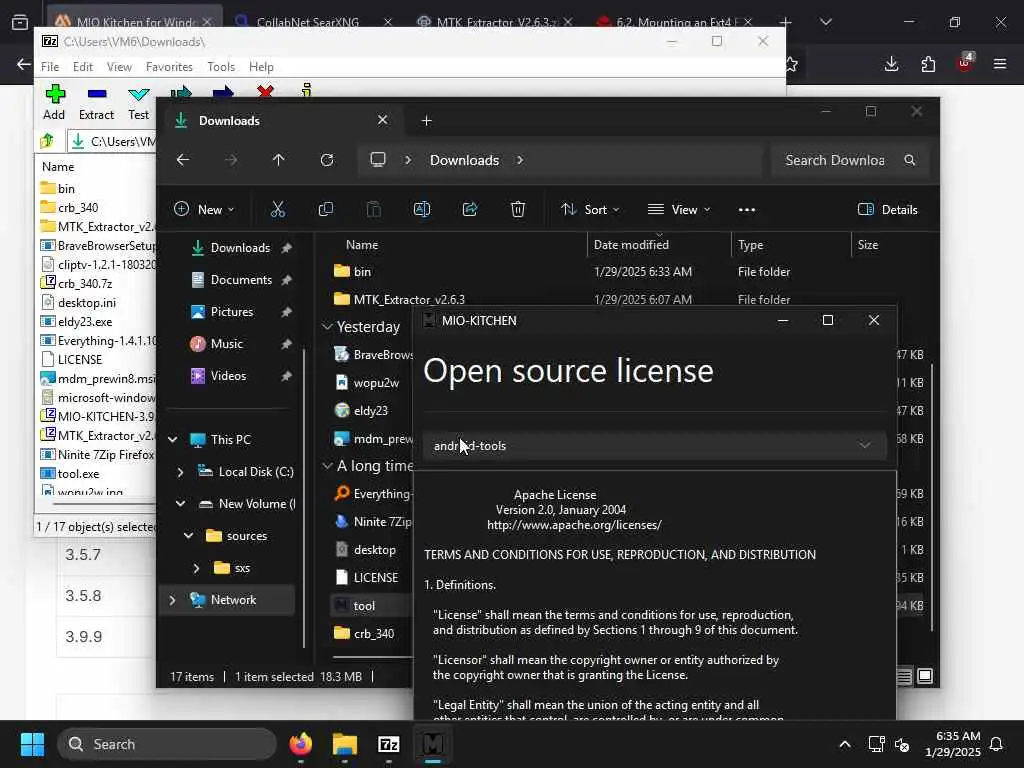Open the View menu in 7-Zip
The image size is (1024, 768).
click(120, 67)
